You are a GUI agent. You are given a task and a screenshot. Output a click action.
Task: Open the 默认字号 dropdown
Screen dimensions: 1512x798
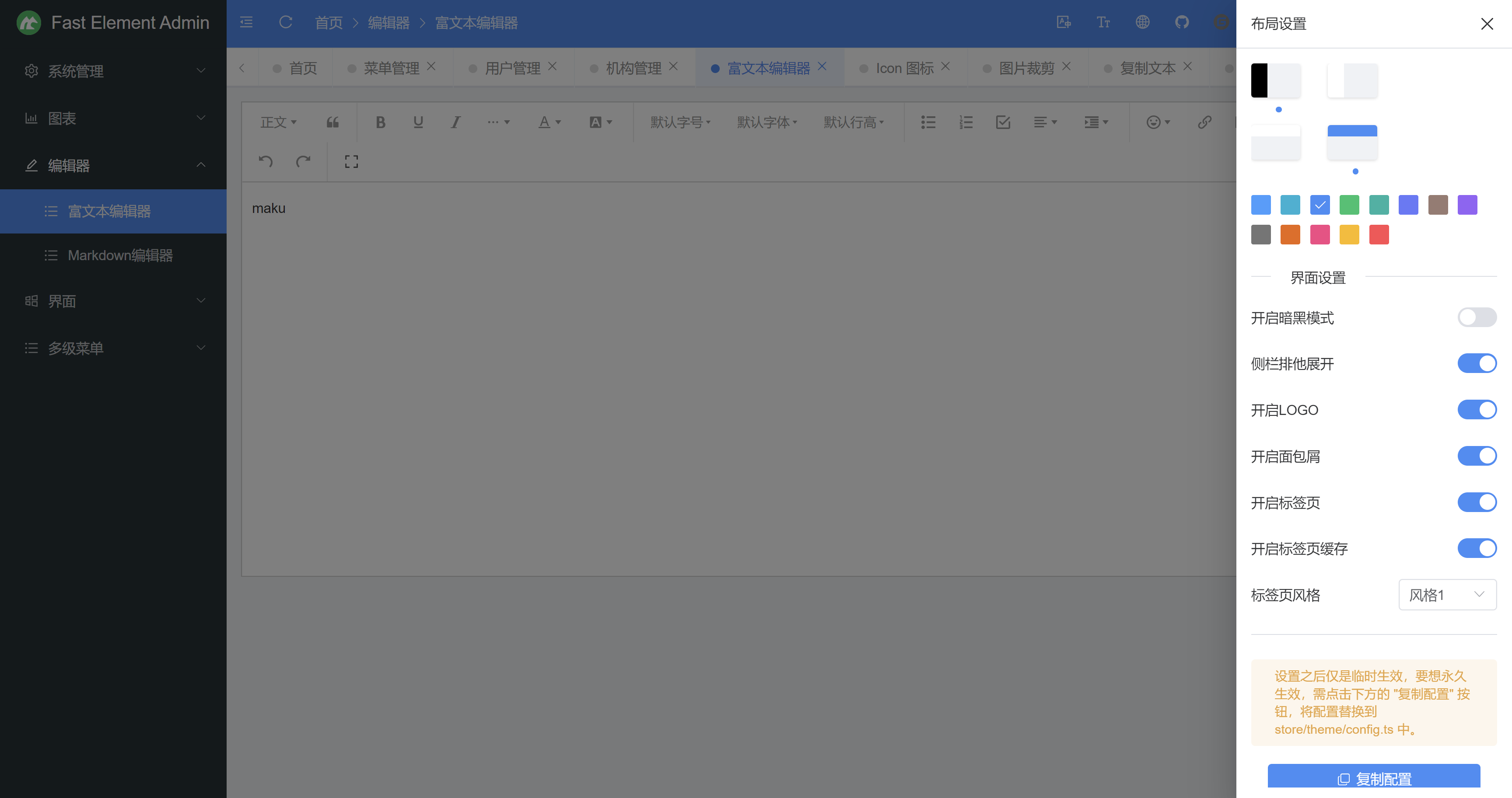point(681,122)
